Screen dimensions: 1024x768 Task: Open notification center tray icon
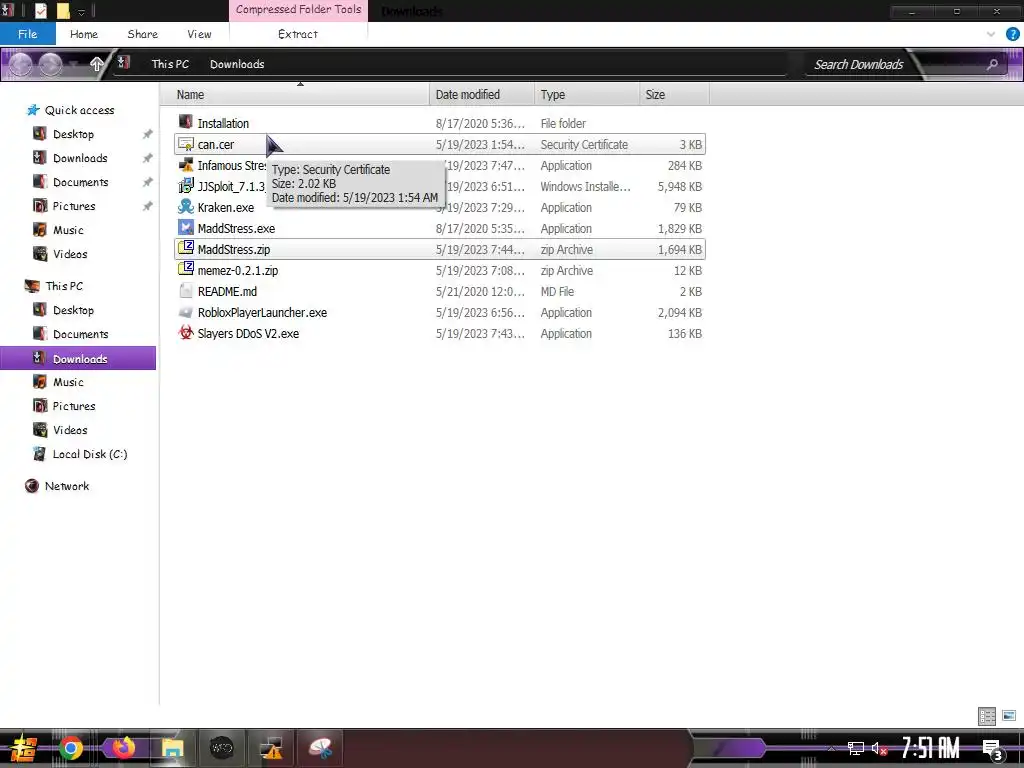[x=991, y=749]
